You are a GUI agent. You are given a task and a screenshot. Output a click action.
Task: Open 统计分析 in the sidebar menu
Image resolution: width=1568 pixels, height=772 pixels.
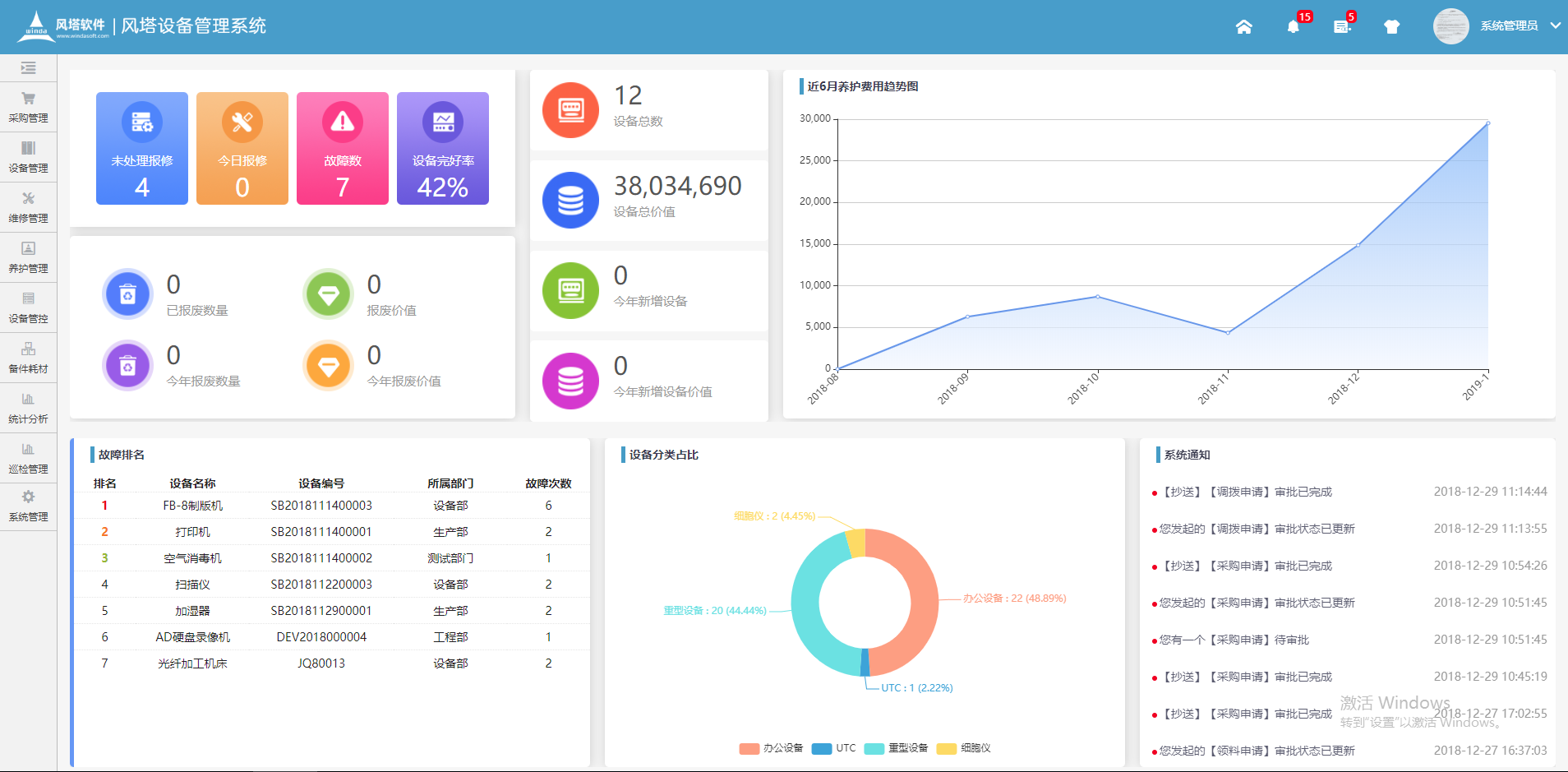click(x=28, y=409)
